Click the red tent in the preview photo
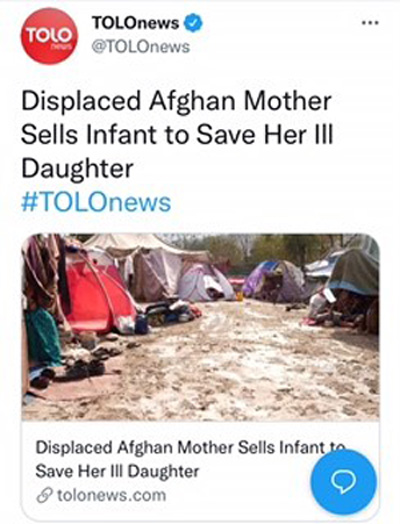Screen dimensions: 400x524 (99, 294)
